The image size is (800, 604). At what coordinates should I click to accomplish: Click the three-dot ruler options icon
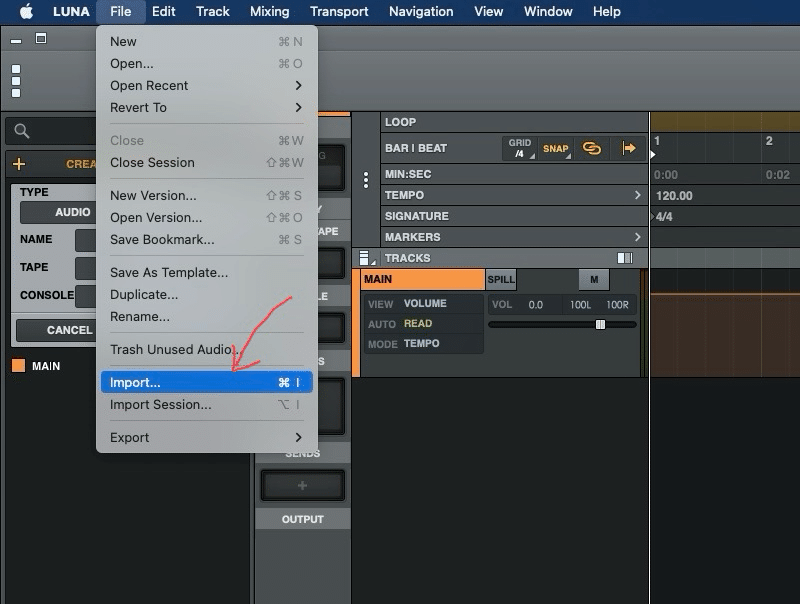[366, 180]
